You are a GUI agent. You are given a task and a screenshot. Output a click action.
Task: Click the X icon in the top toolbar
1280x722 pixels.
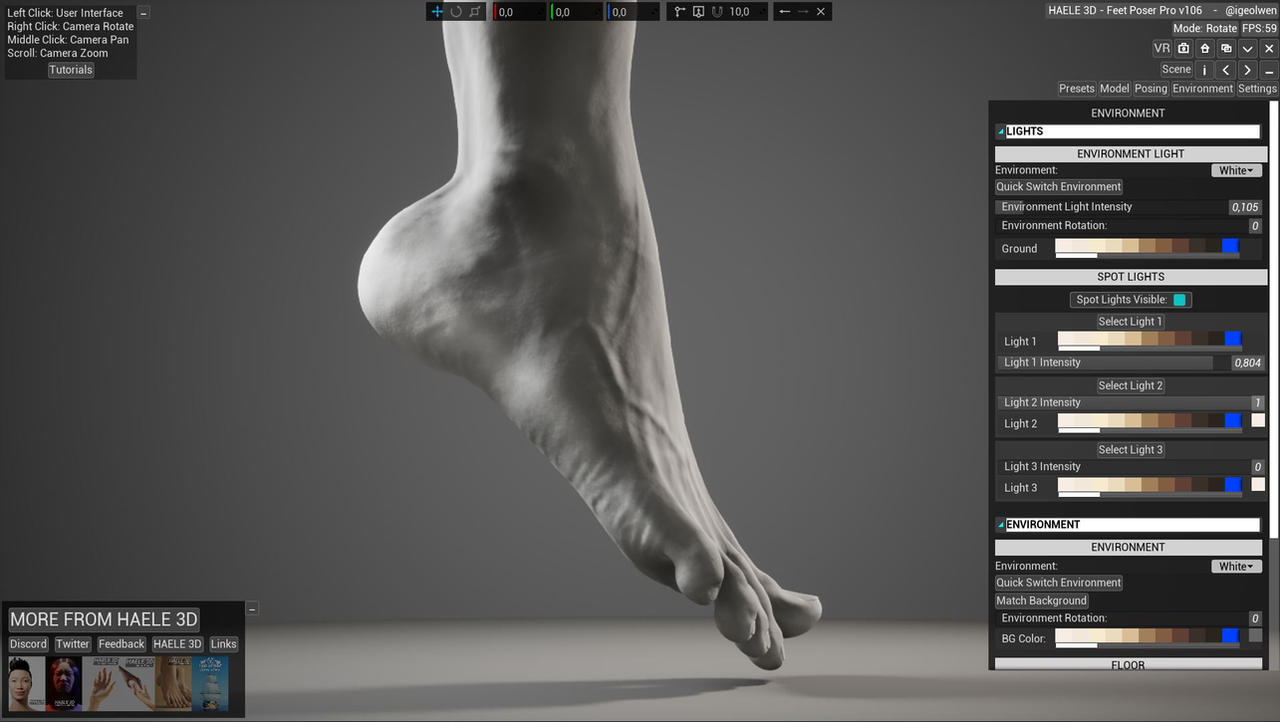821,12
